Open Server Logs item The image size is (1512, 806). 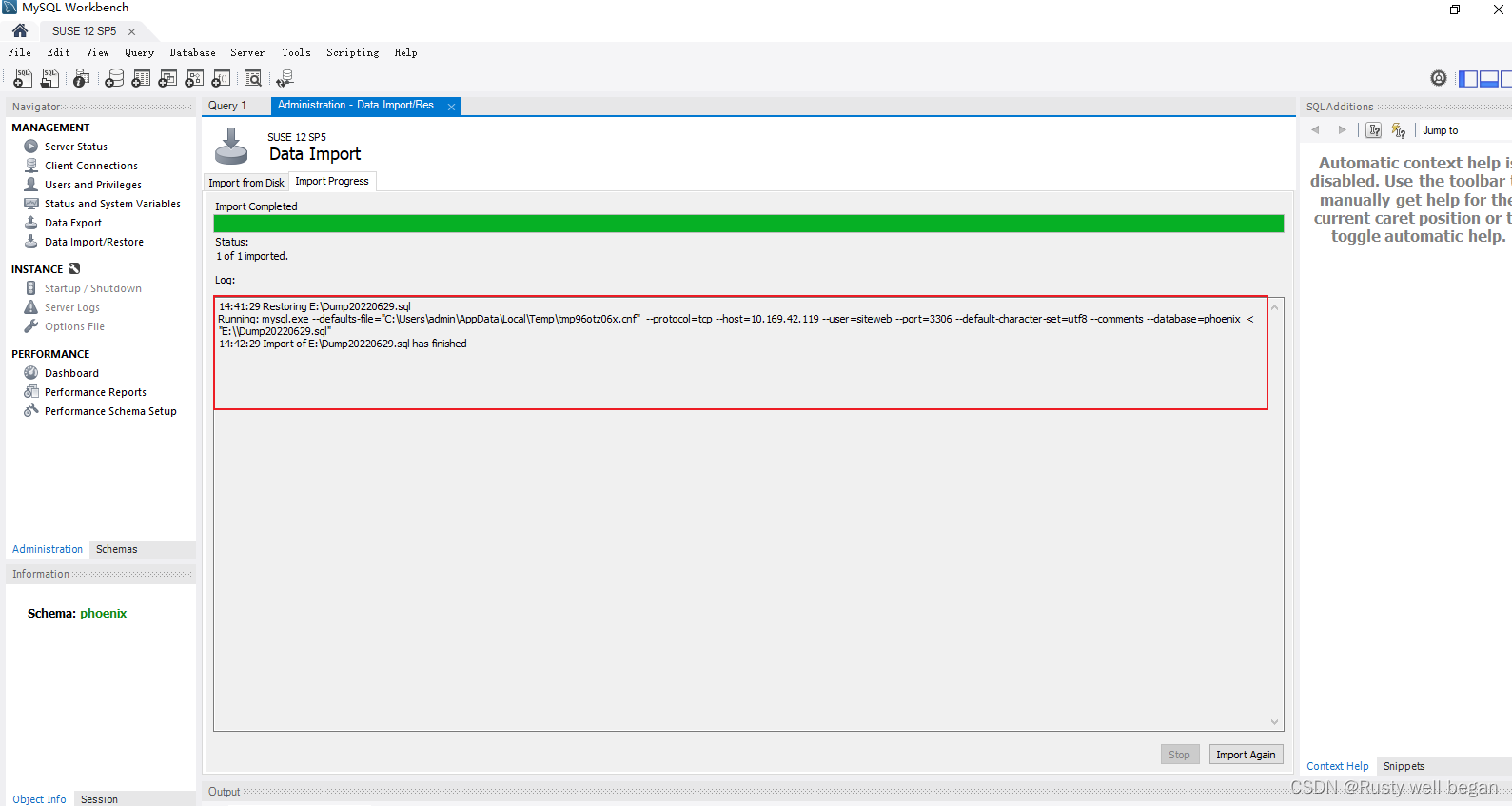72,307
